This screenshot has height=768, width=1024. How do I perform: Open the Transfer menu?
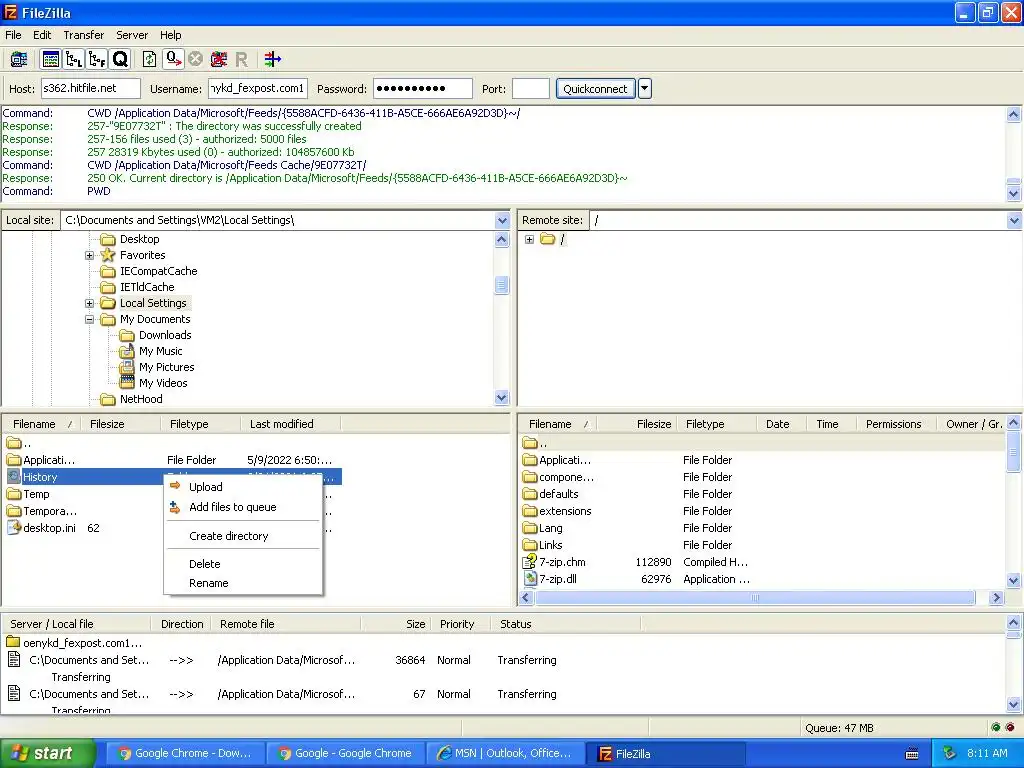84,35
